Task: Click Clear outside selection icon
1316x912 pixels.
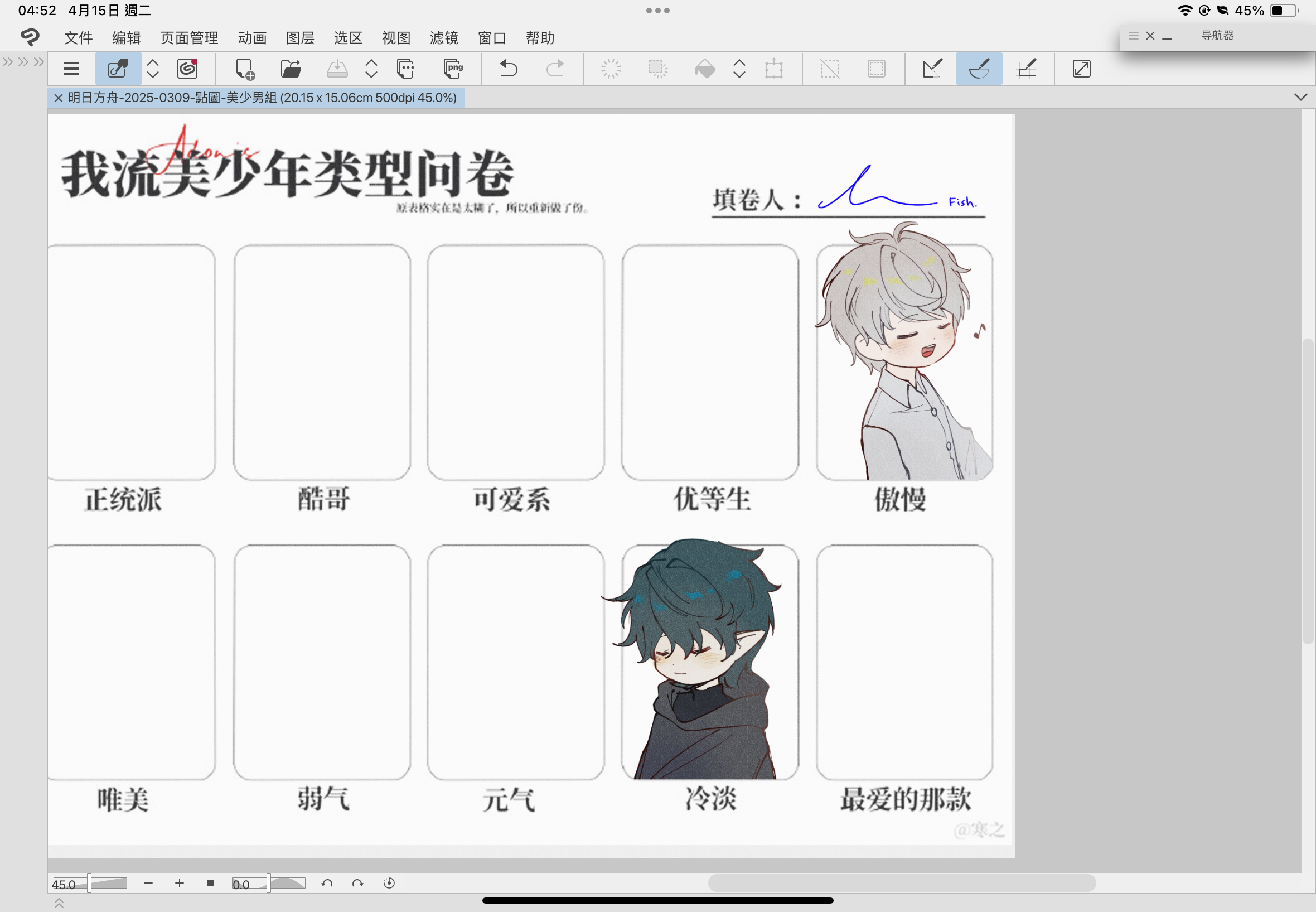Action: (658, 69)
